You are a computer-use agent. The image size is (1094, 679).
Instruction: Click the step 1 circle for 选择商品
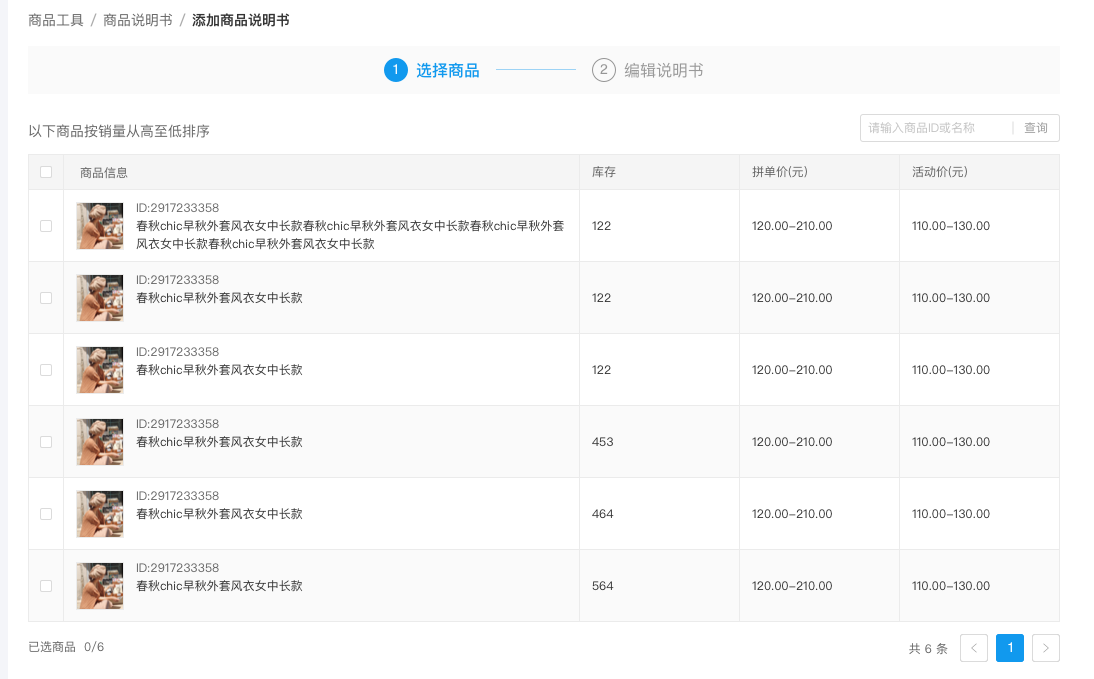(396, 70)
